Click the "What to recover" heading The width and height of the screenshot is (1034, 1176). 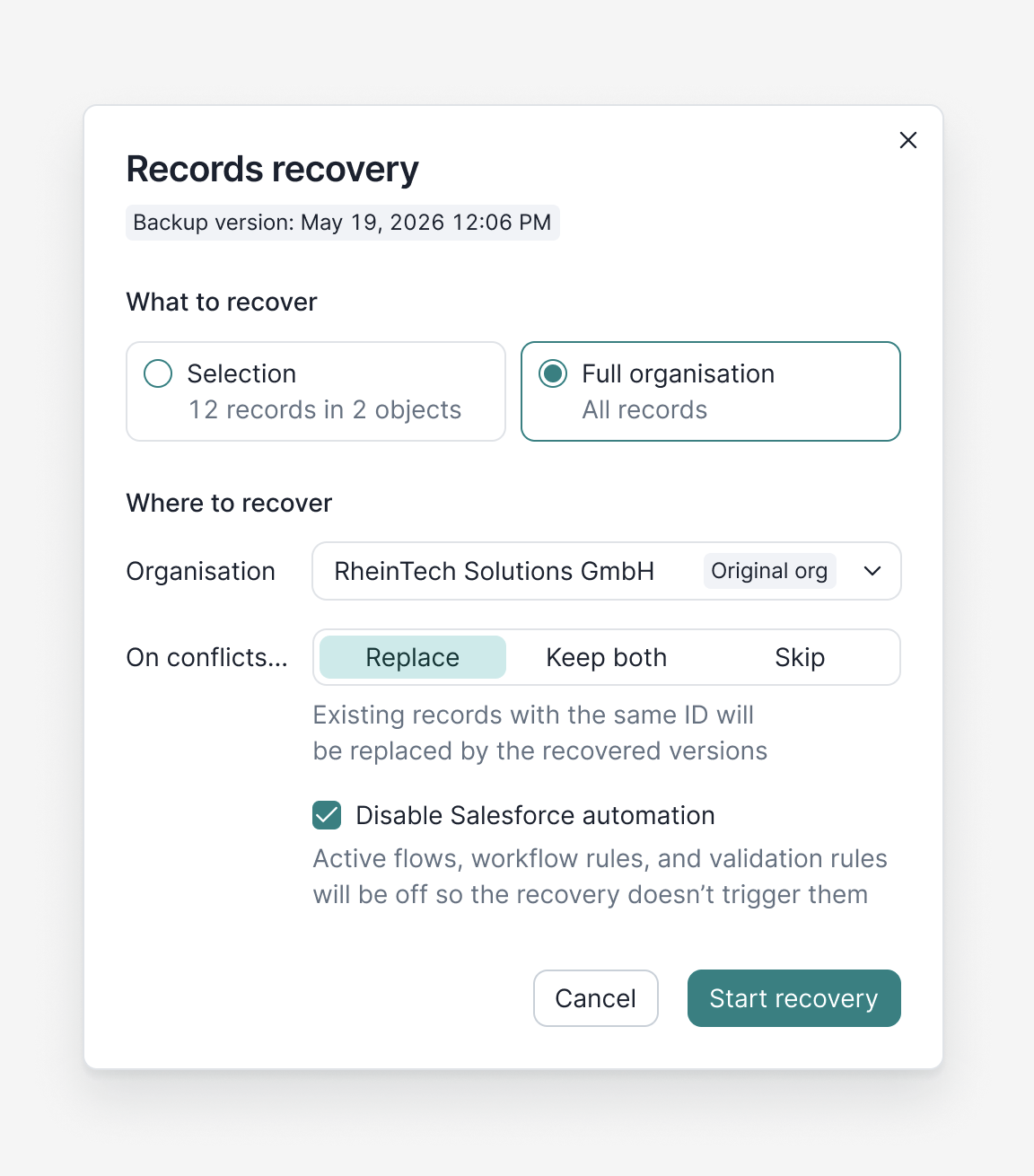[x=222, y=302]
